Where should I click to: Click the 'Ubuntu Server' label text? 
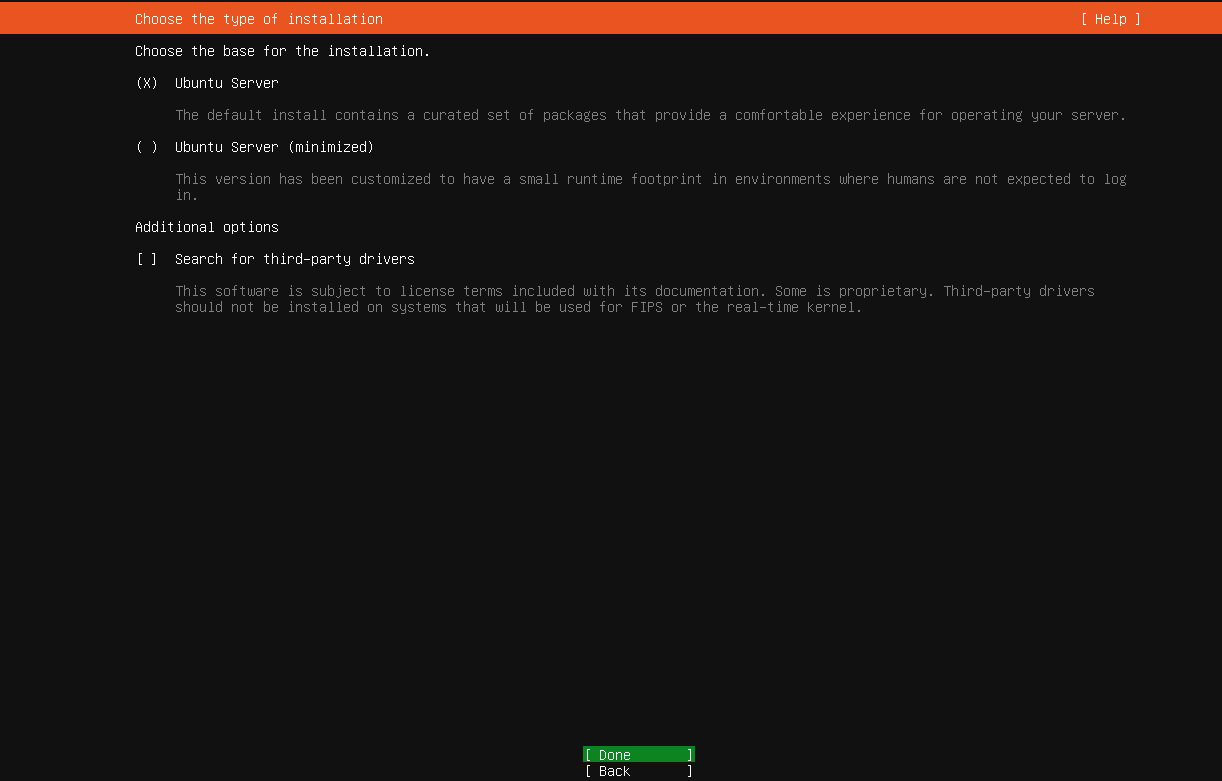[227, 83]
